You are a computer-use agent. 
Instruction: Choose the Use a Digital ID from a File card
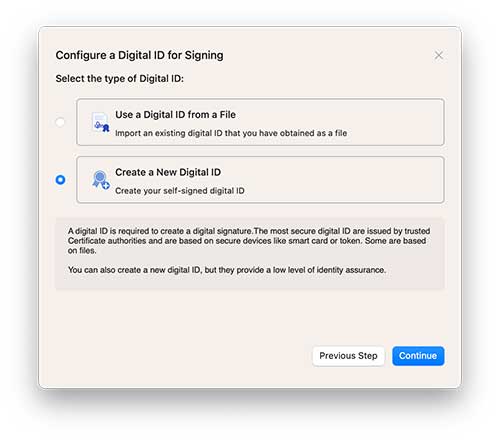click(x=260, y=122)
